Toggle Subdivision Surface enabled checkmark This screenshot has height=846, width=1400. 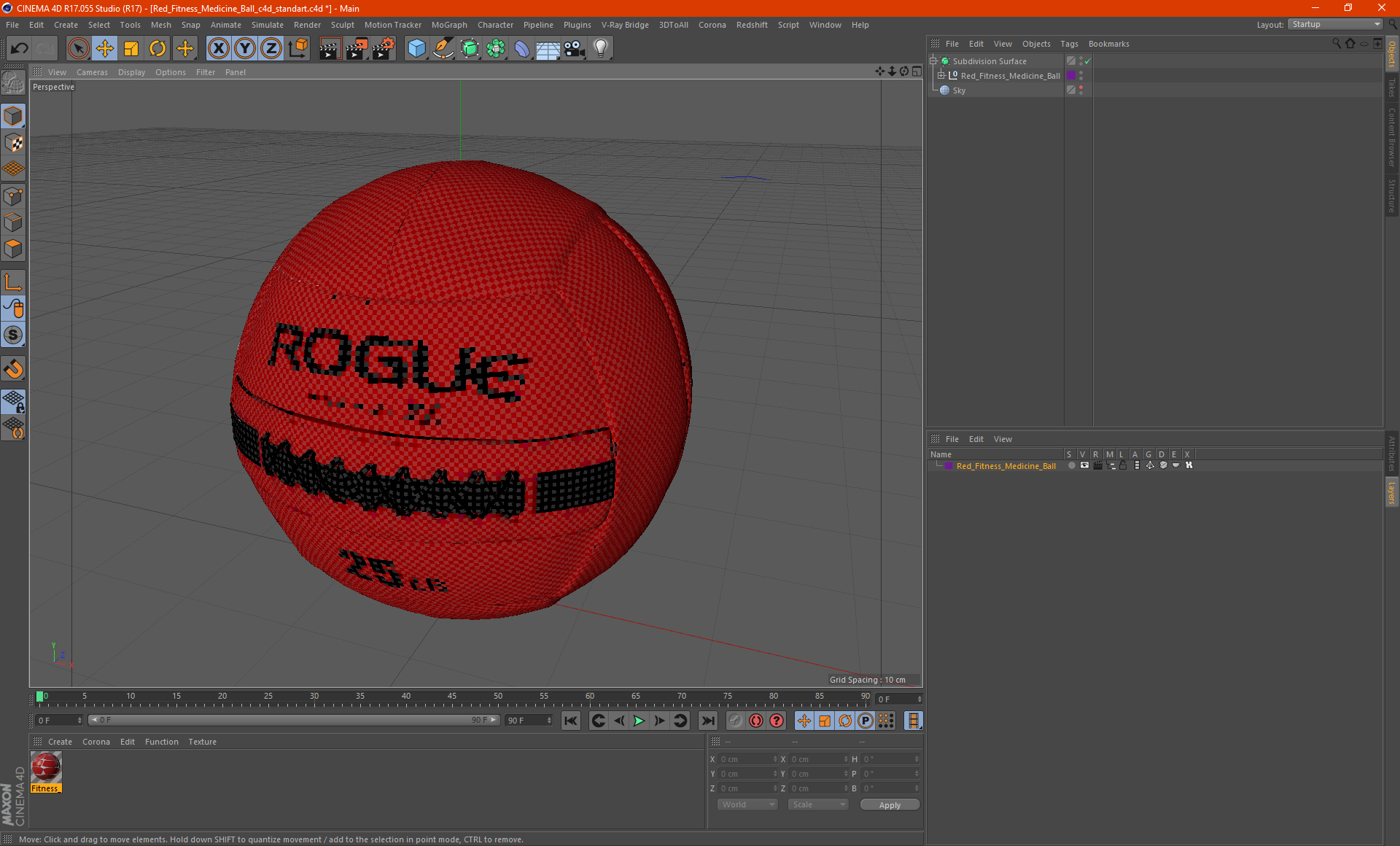1087,61
